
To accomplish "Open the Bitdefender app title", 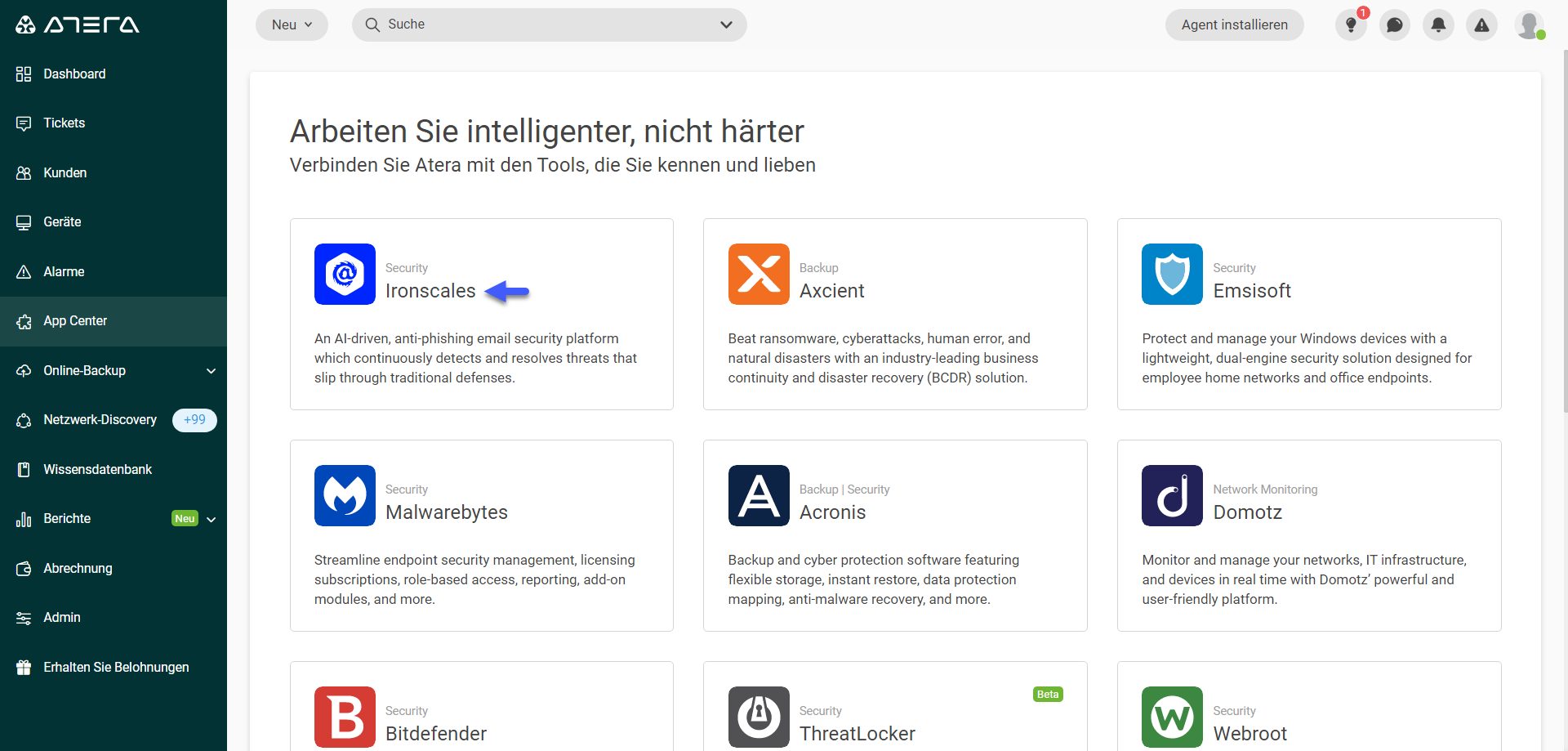I will (x=436, y=734).
